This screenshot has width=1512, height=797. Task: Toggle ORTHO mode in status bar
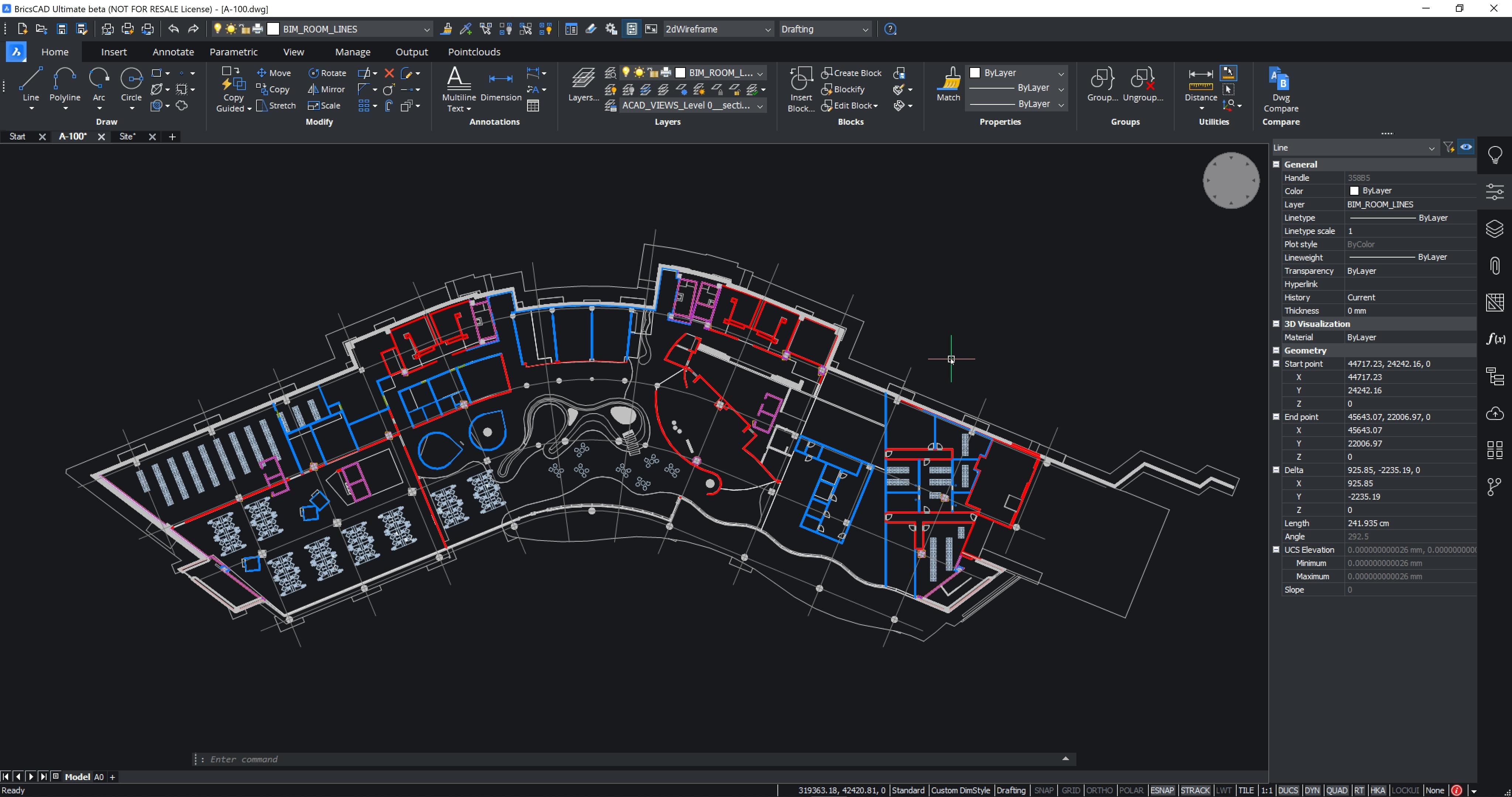1099,790
